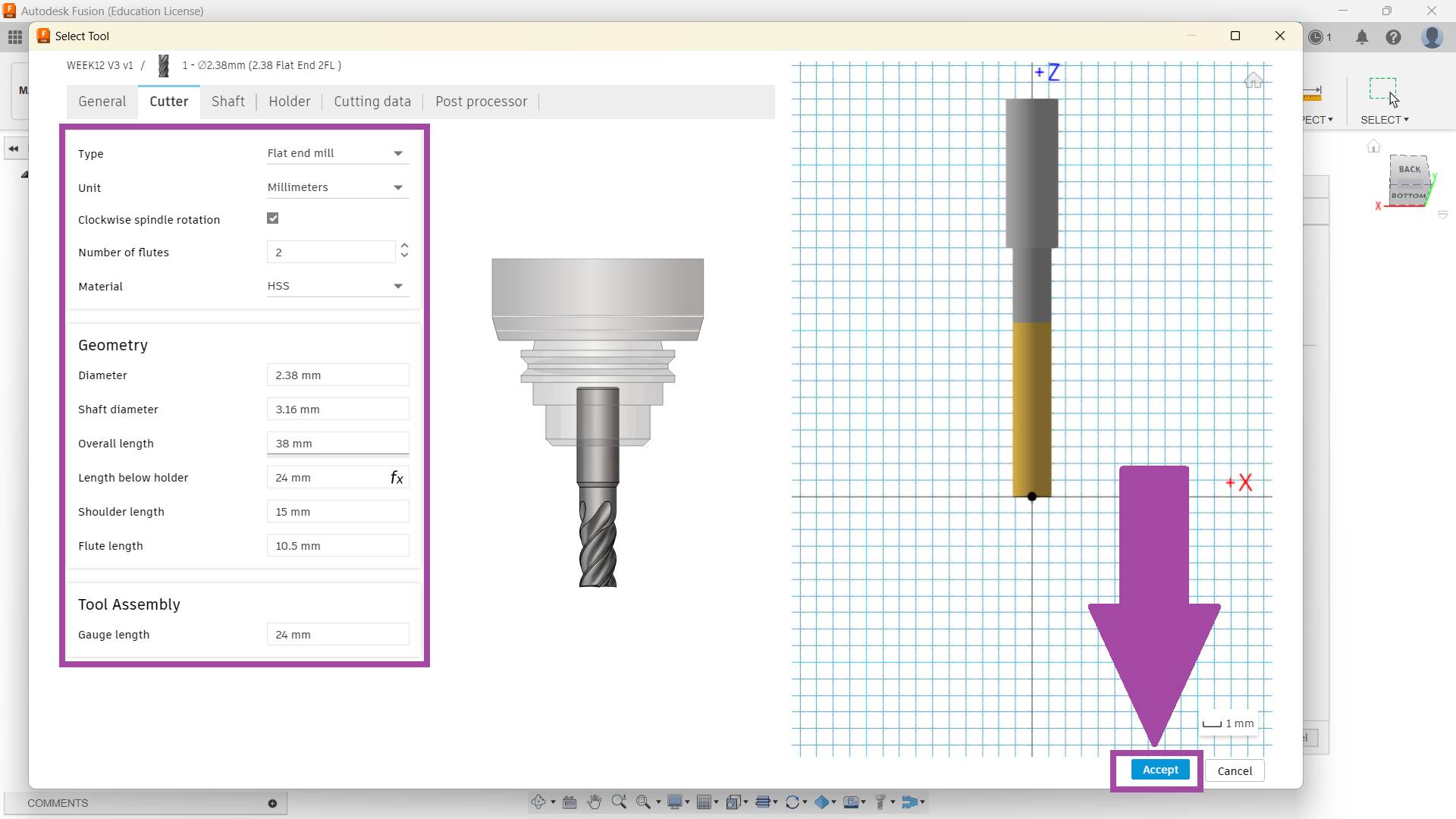Switch to the Cutting data tab
The height and width of the screenshot is (819, 1456).
372,102
